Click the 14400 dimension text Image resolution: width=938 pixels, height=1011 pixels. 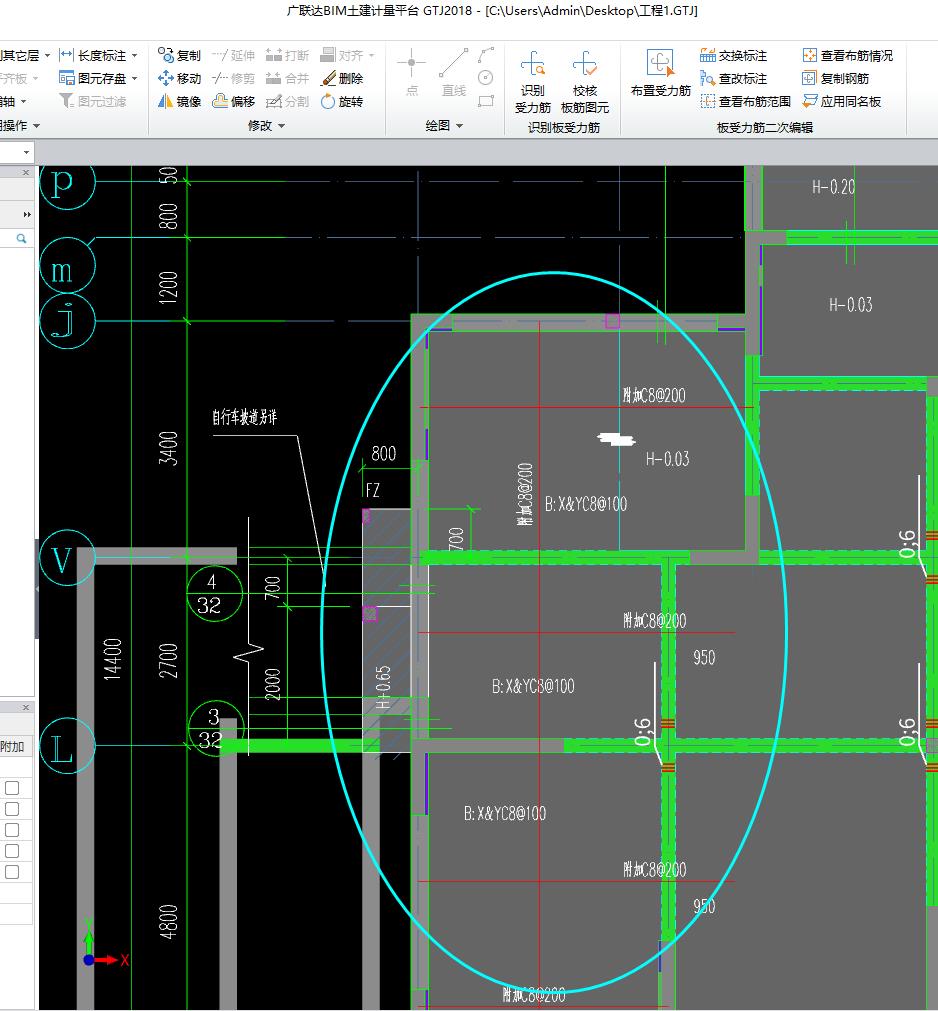(113, 659)
